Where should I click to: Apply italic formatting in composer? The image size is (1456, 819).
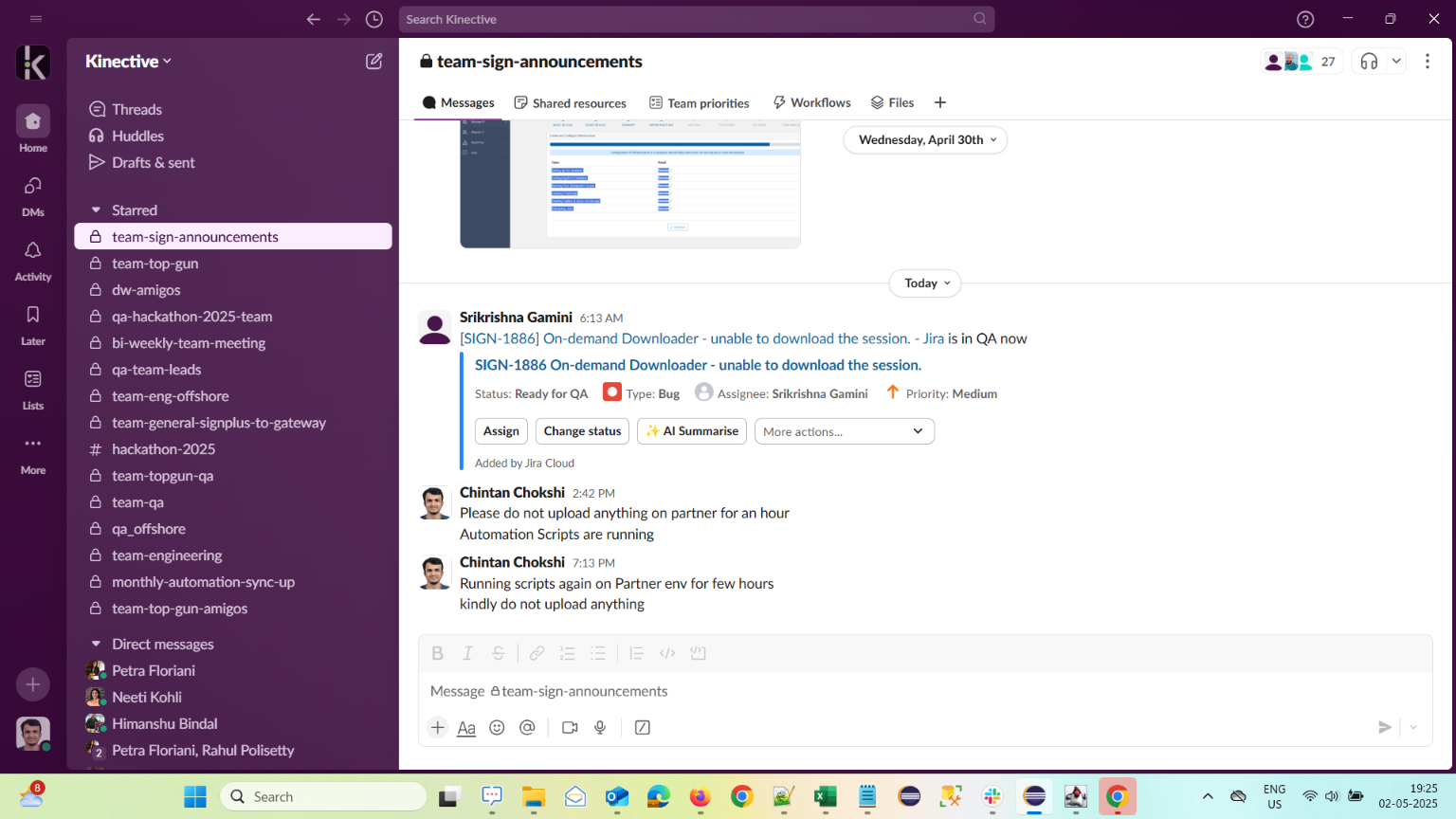(467, 653)
